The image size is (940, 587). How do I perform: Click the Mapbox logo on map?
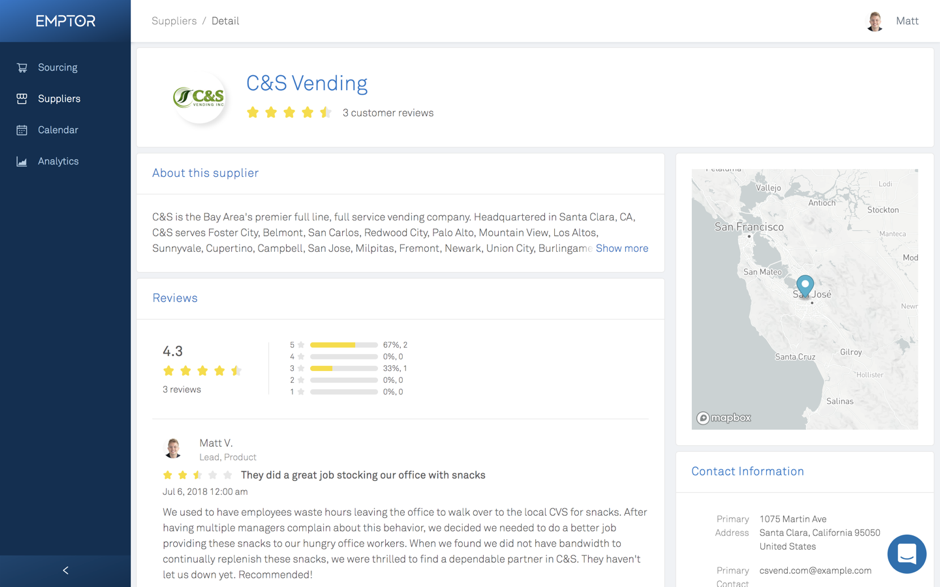click(x=724, y=418)
